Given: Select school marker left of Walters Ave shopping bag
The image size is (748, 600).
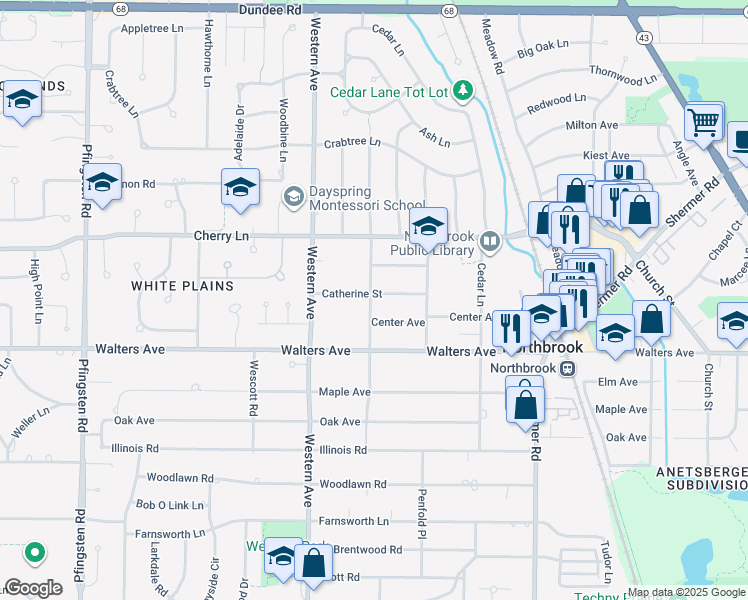Looking at the screenshot, I should (x=615, y=334).
